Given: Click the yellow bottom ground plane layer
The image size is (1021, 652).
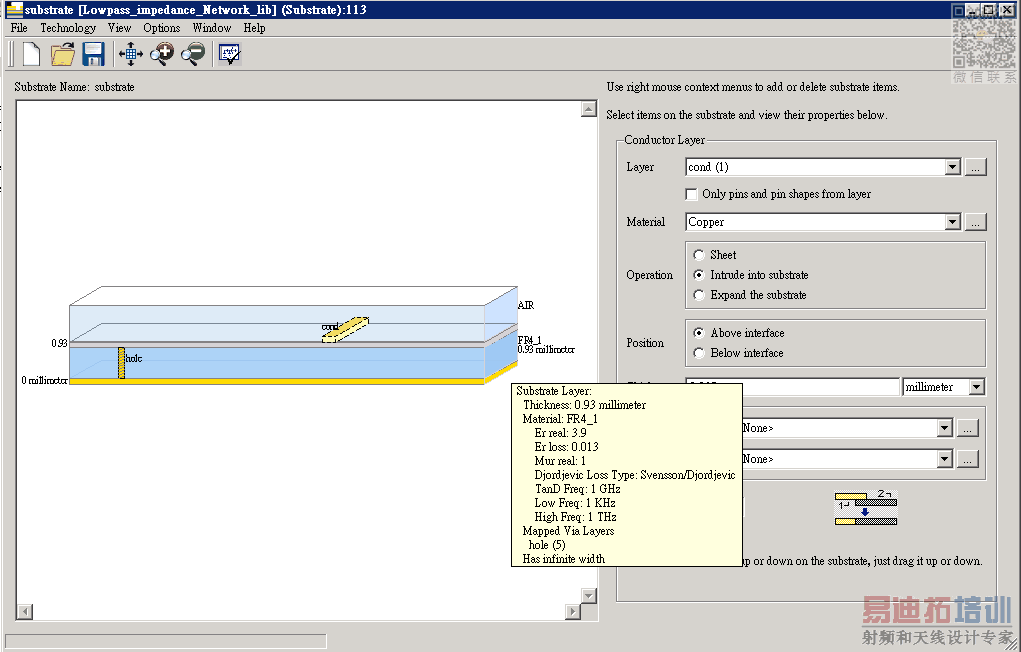Looking at the screenshot, I should [277, 382].
